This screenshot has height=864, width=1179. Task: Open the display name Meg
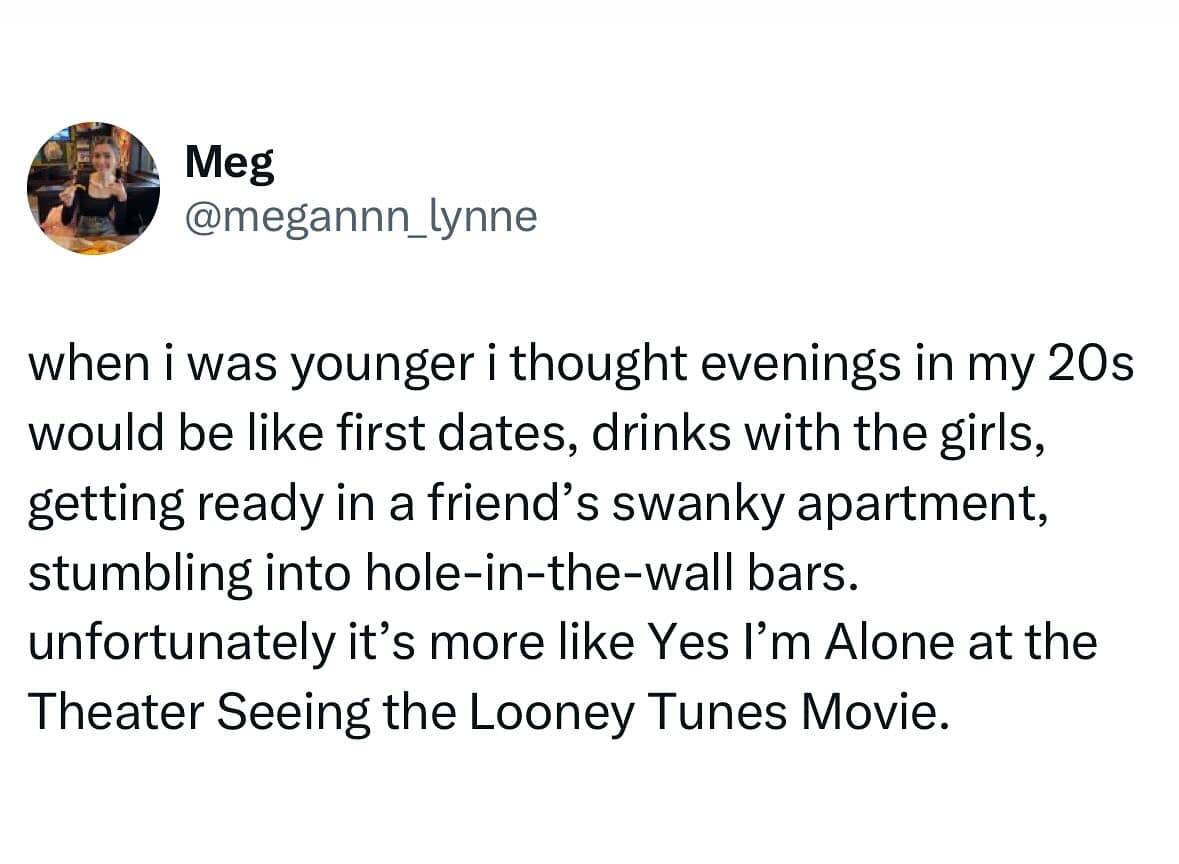tap(229, 163)
